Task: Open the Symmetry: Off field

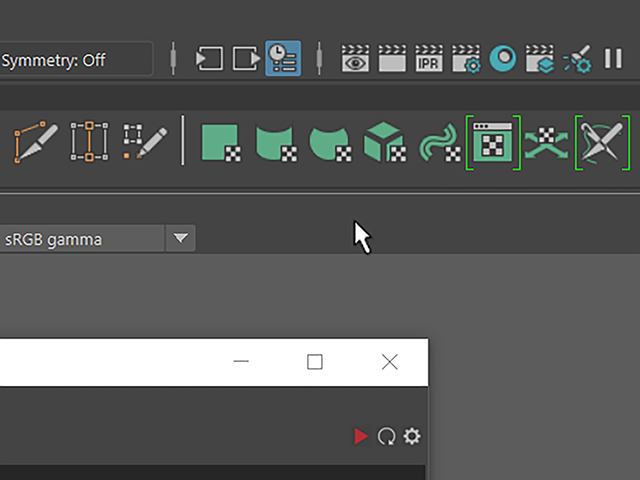Action: point(76,59)
